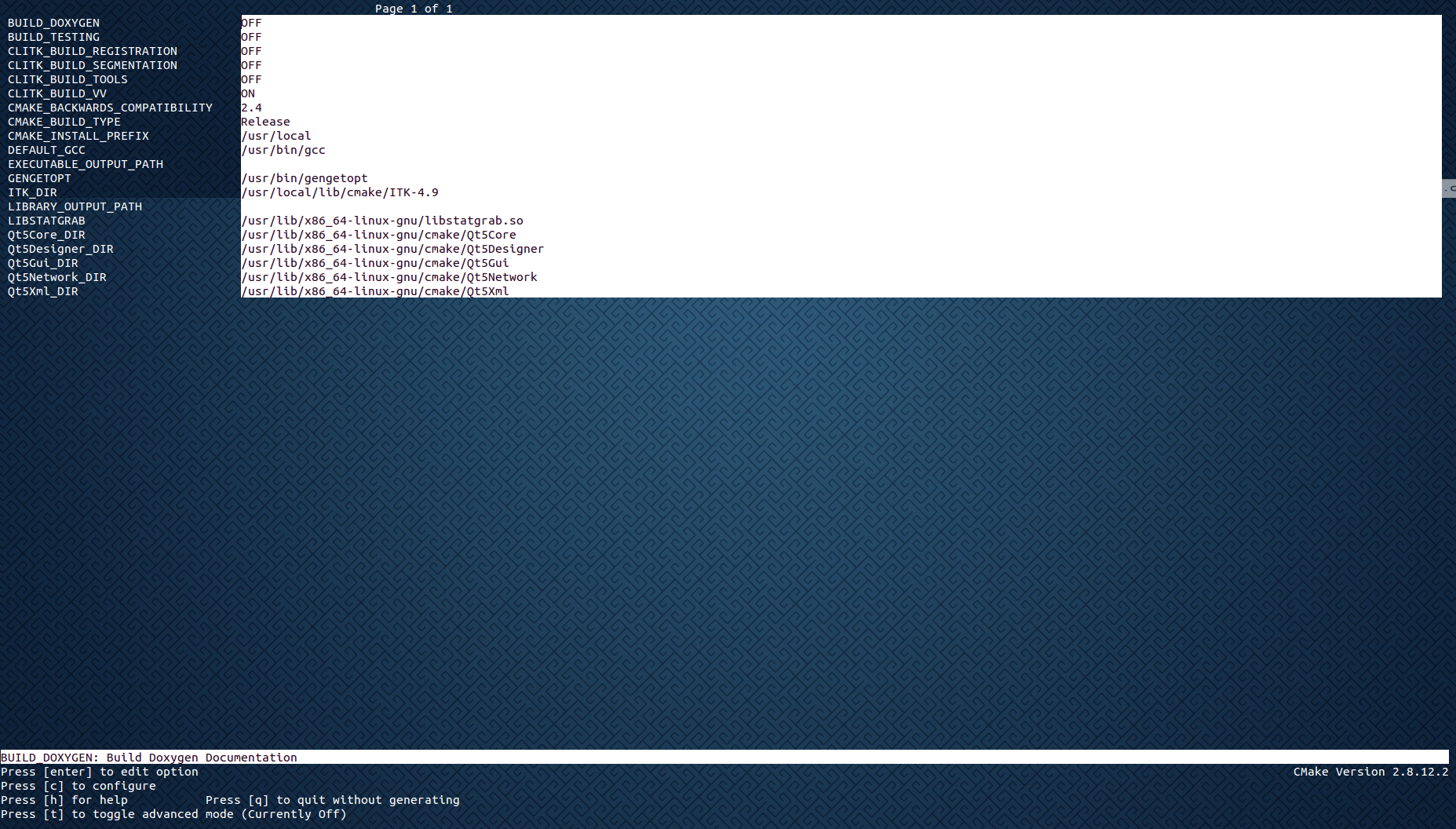1456x829 pixels.
Task: Select the ITK_DIR option name
Action: pos(32,192)
